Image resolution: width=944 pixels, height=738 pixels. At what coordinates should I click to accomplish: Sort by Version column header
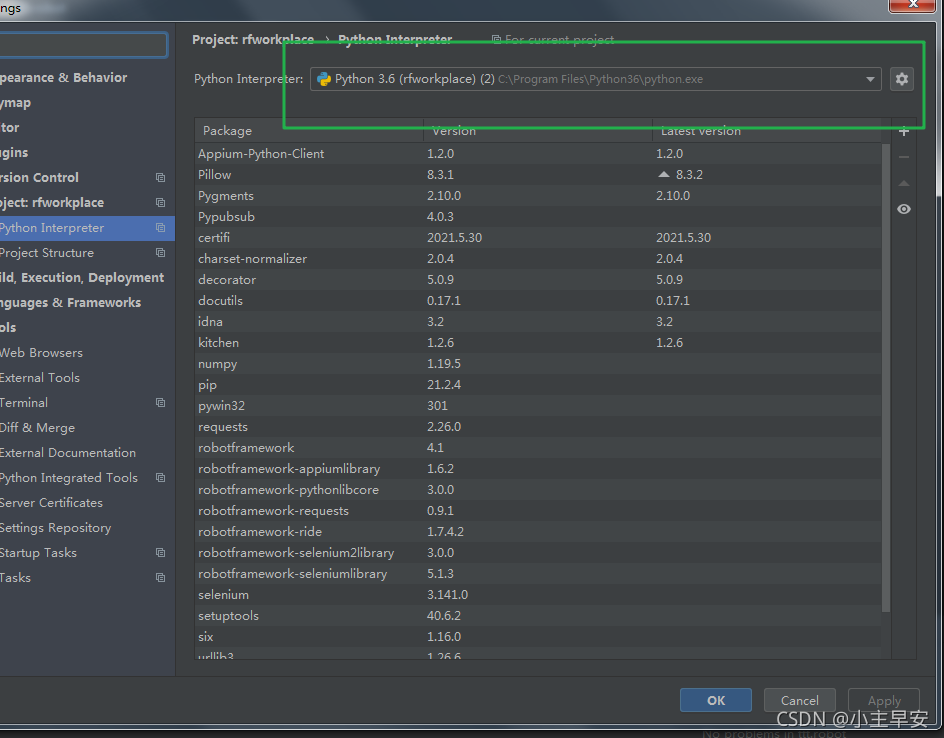(x=538, y=131)
